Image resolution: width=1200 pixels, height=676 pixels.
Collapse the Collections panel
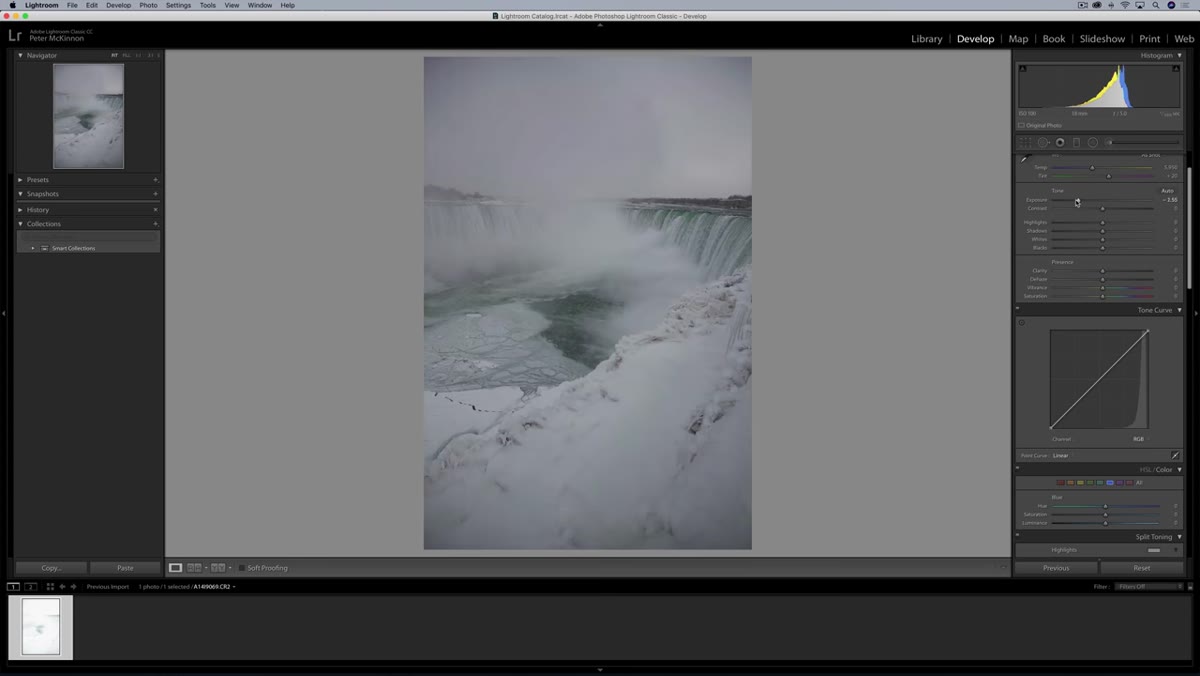pos(20,224)
